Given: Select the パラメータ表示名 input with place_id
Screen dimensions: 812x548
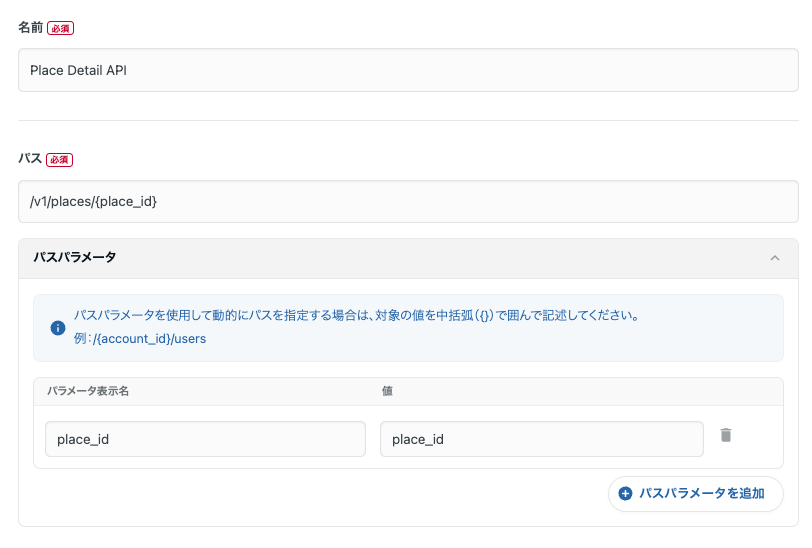Looking at the screenshot, I should (x=205, y=439).
